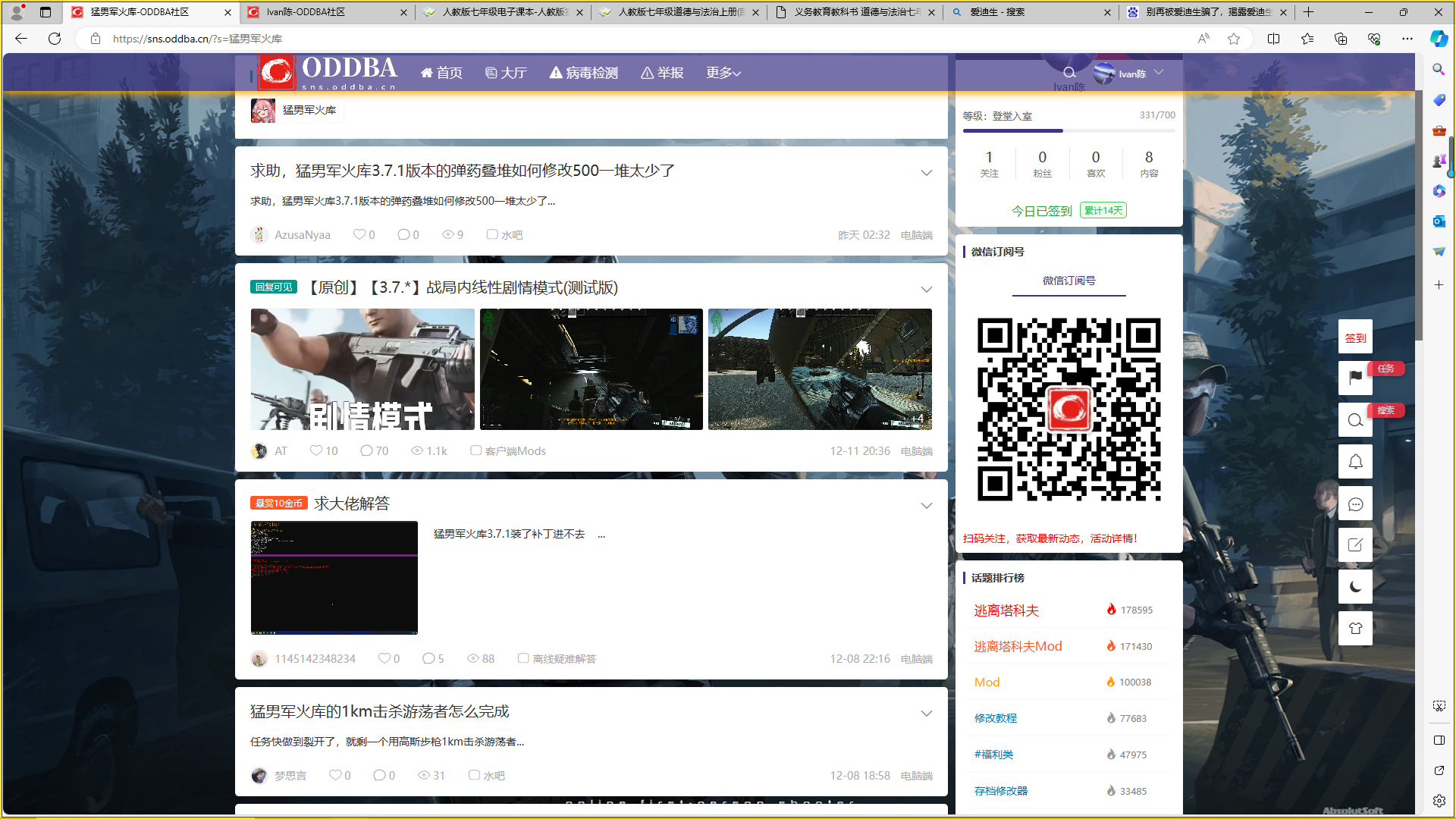Click the 签到 sign-in button
Viewport: 1456px width, 819px height.
[1355, 337]
